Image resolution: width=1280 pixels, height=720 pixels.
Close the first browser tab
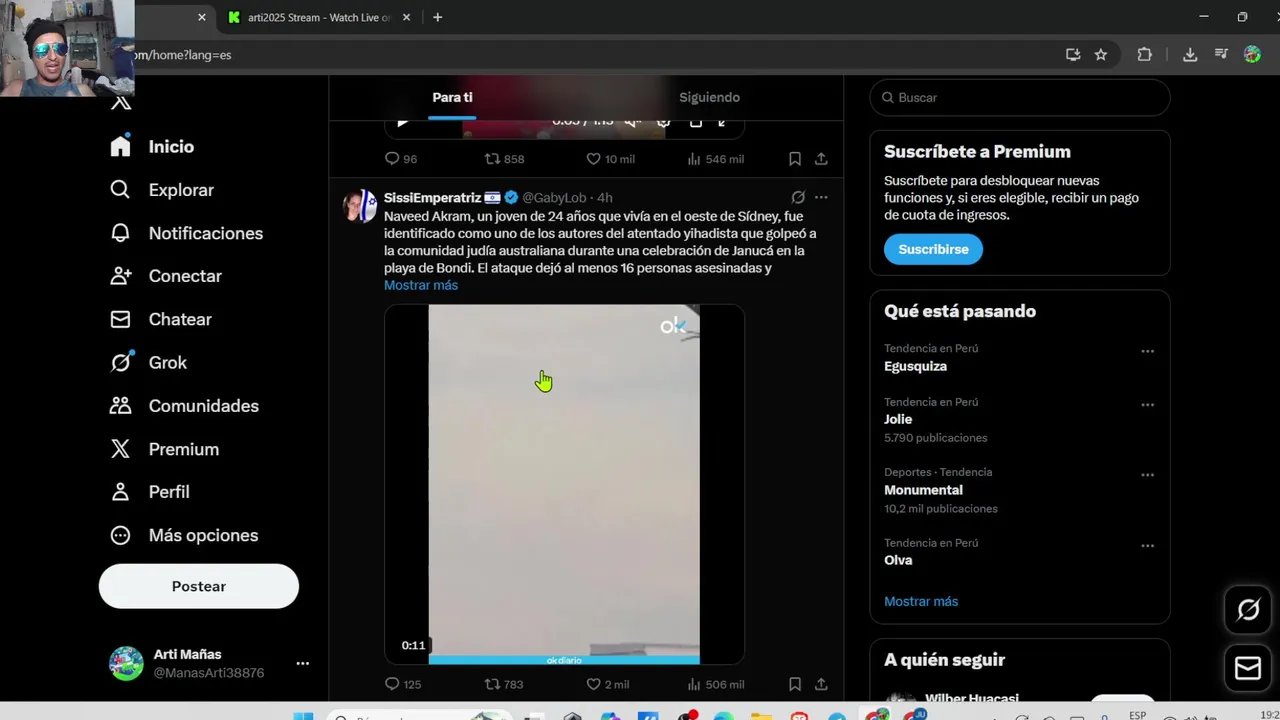pos(201,17)
